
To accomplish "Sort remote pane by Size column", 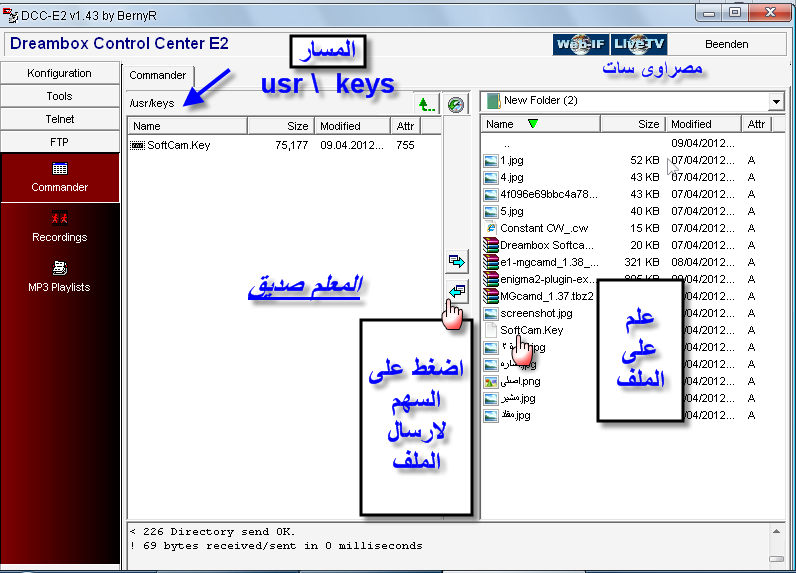I will [281, 126].
